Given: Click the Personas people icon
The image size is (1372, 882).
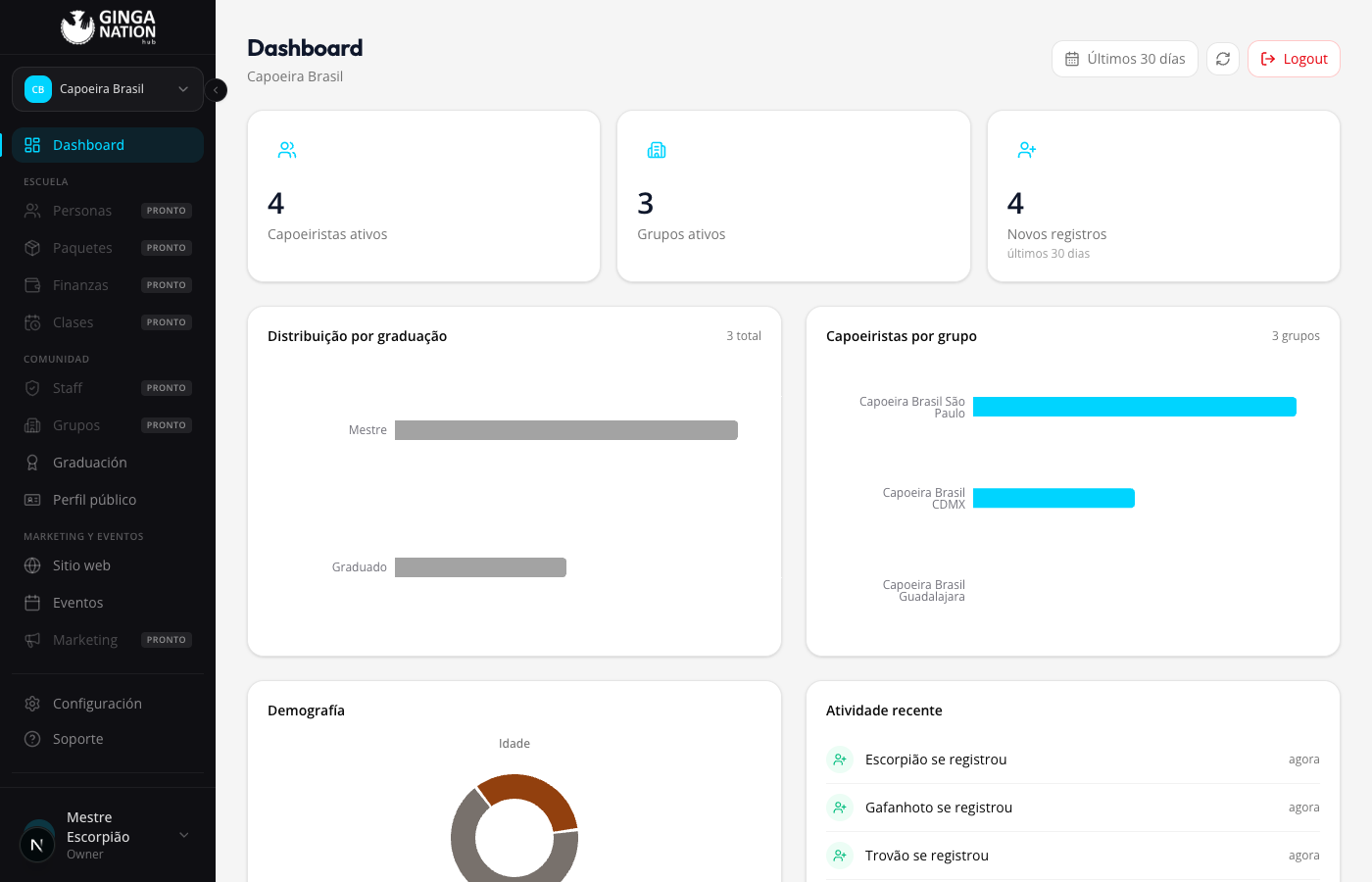Looking at the screenshot, I should tap(32, 211).
